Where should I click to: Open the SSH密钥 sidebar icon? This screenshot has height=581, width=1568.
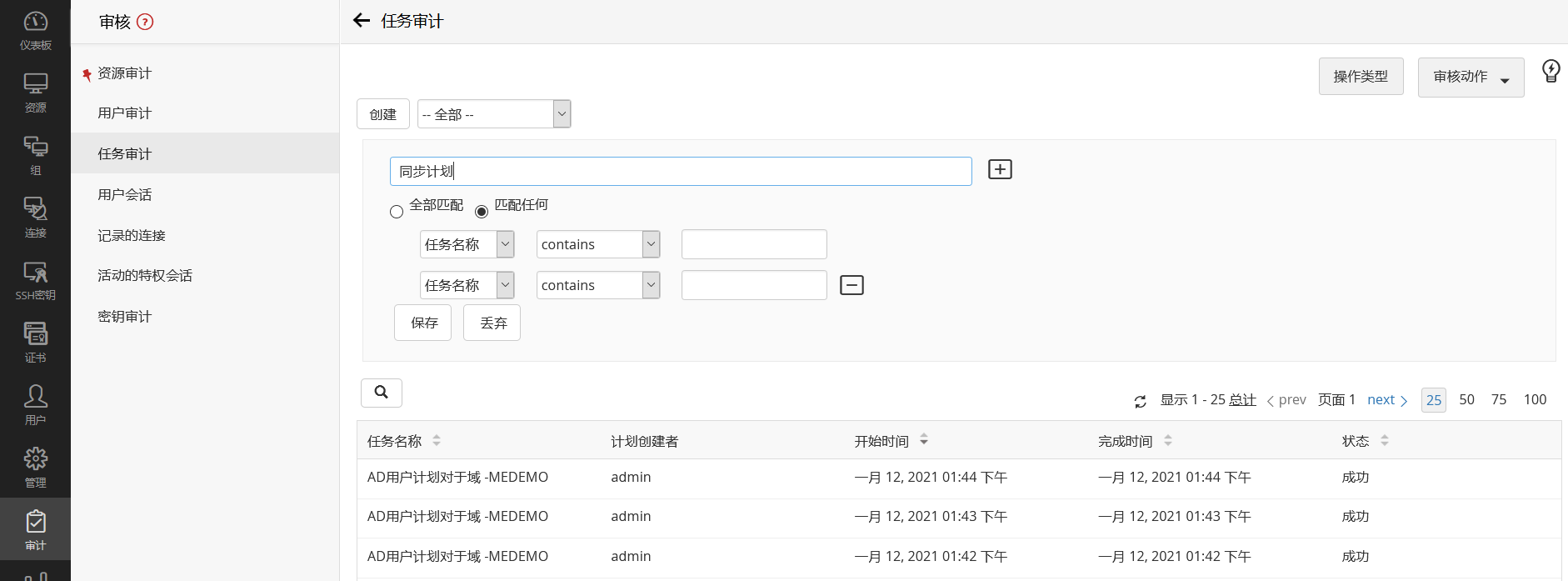(x=35, y=280)
